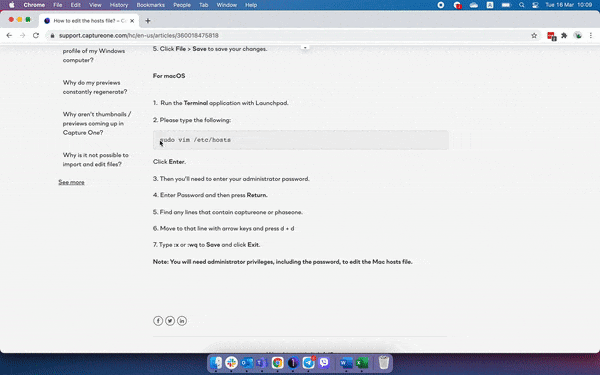Click the date and time in menu bar
This screenshot has width=600, height=375.
pos(569,5)
